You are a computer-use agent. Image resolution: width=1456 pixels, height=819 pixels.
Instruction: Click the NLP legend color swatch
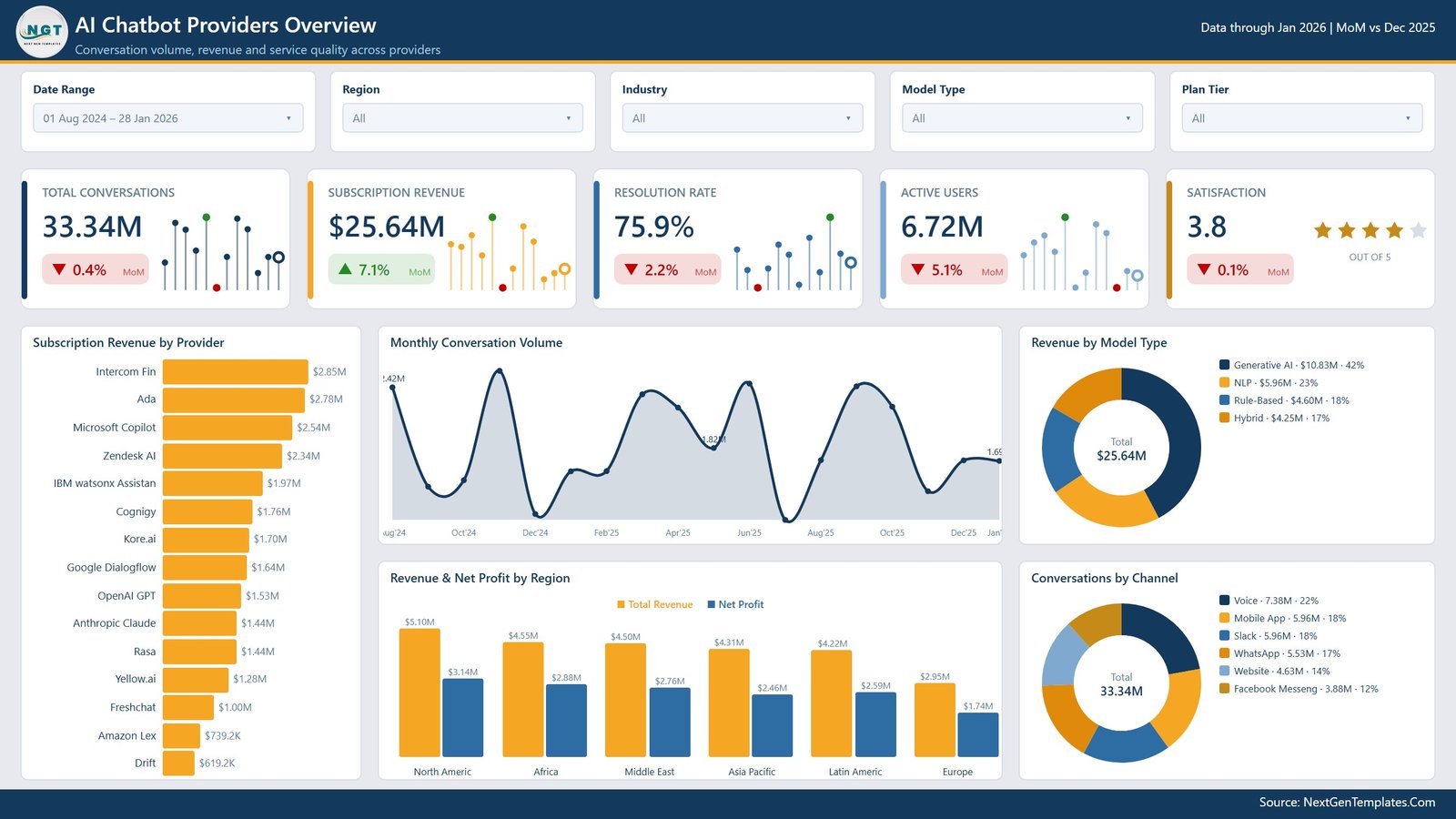pyautogui.click(x=1225, y=383)
